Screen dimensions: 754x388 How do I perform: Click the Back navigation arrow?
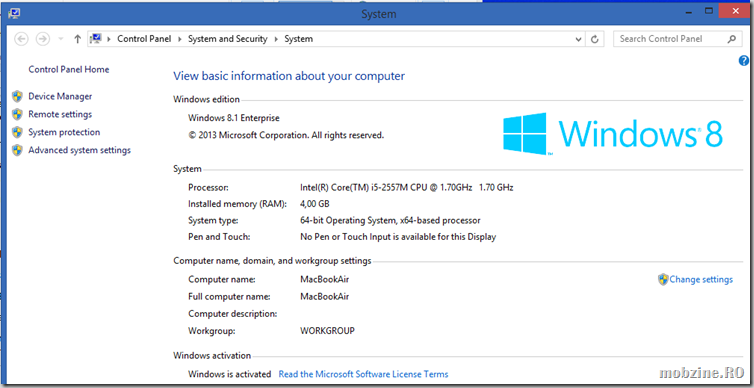click(x=22, y=39)
